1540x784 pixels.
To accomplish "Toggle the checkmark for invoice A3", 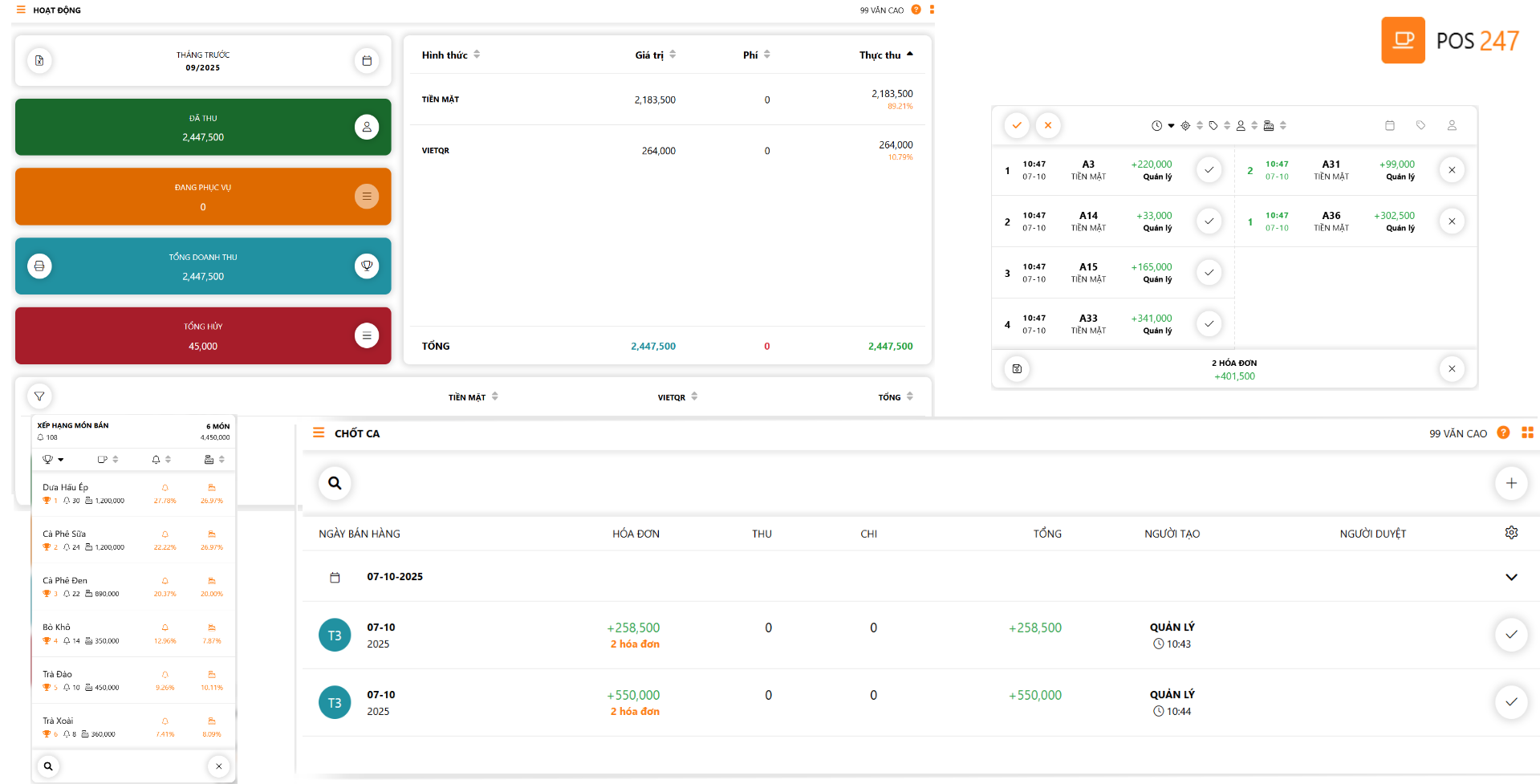I will pos(1209,170).
